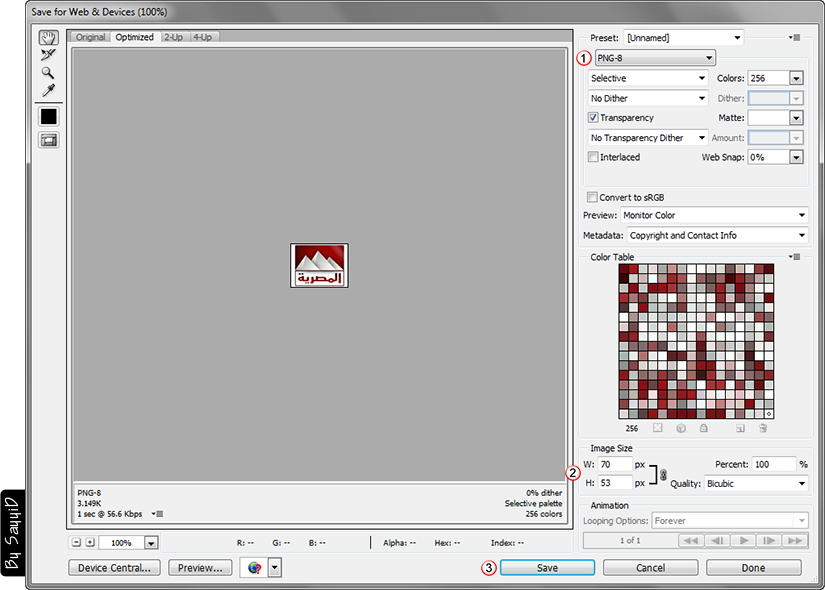Viewport: 825px width, 590px height.
Task: Click the shift colors to web palette icon
Action: pyautogui.click(x=681, y=428)
